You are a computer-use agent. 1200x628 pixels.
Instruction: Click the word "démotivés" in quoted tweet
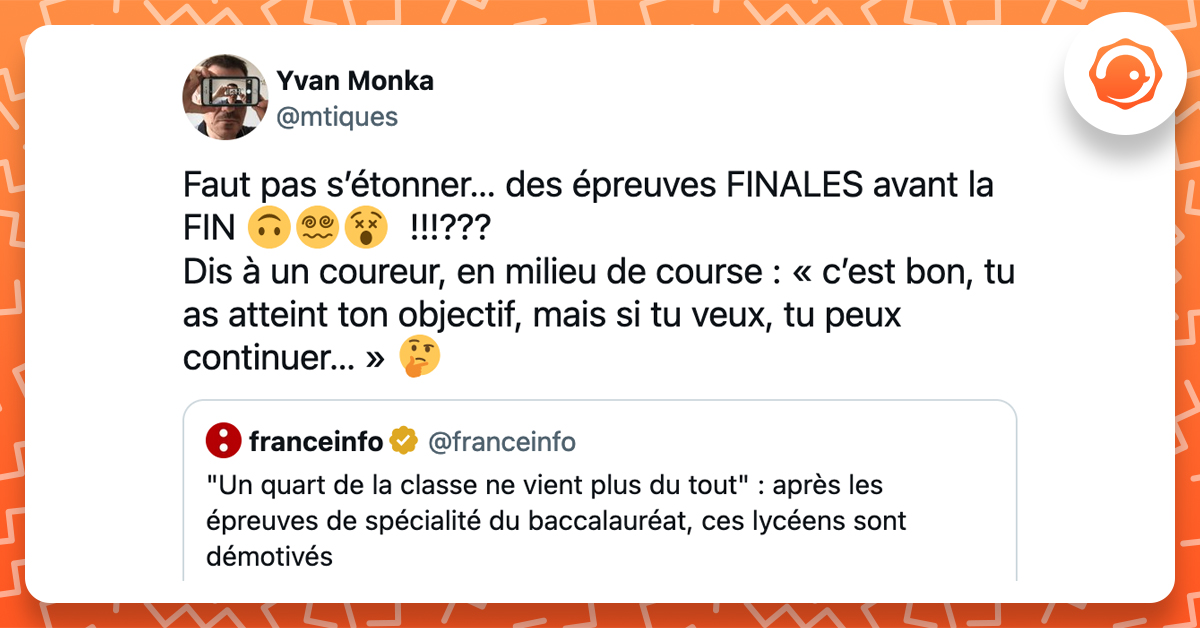click(268, 556)
